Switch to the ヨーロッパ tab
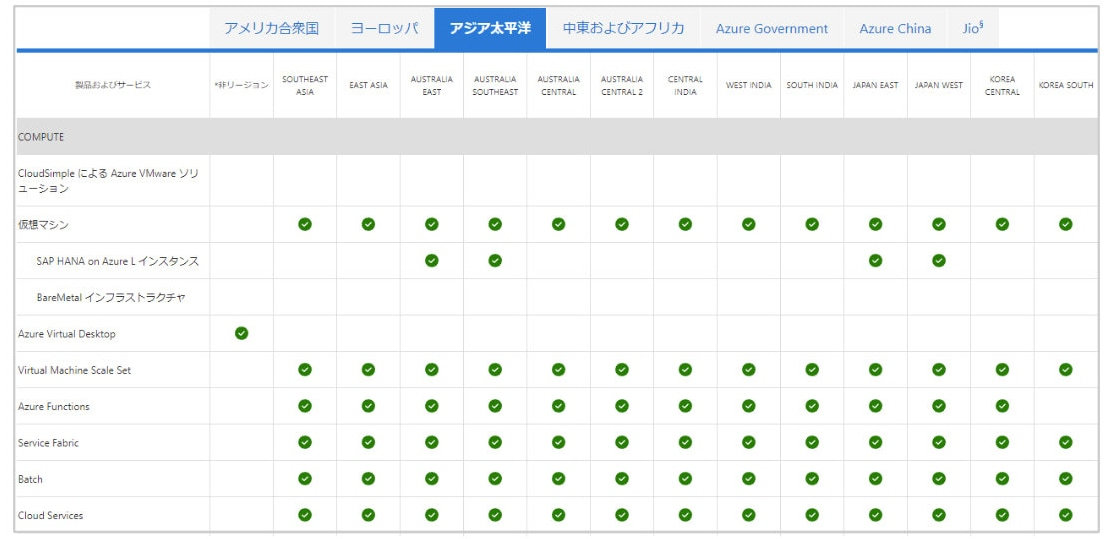 384,28
